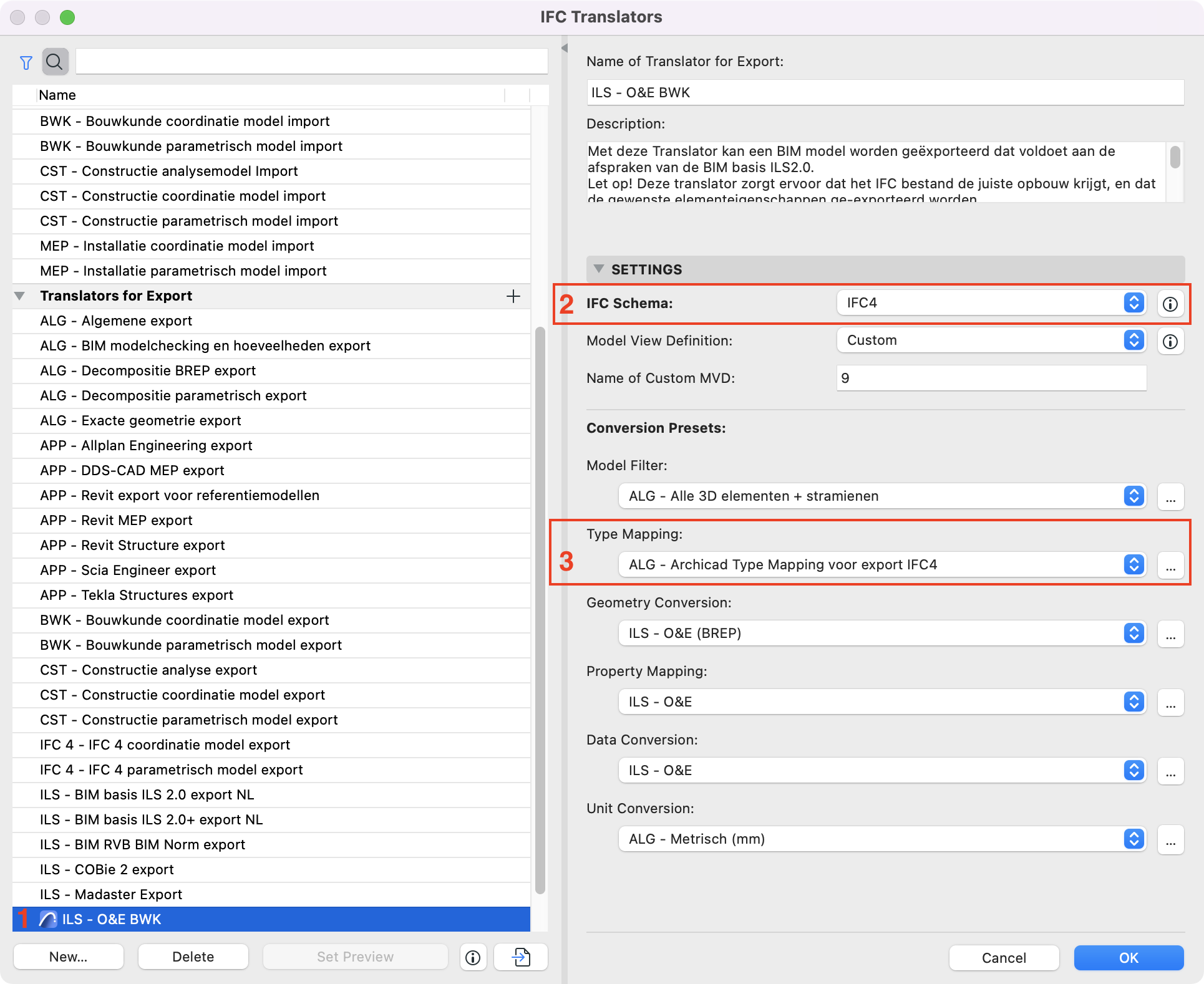Open Type Mapping preset options (…) button

pos(1170,566)
